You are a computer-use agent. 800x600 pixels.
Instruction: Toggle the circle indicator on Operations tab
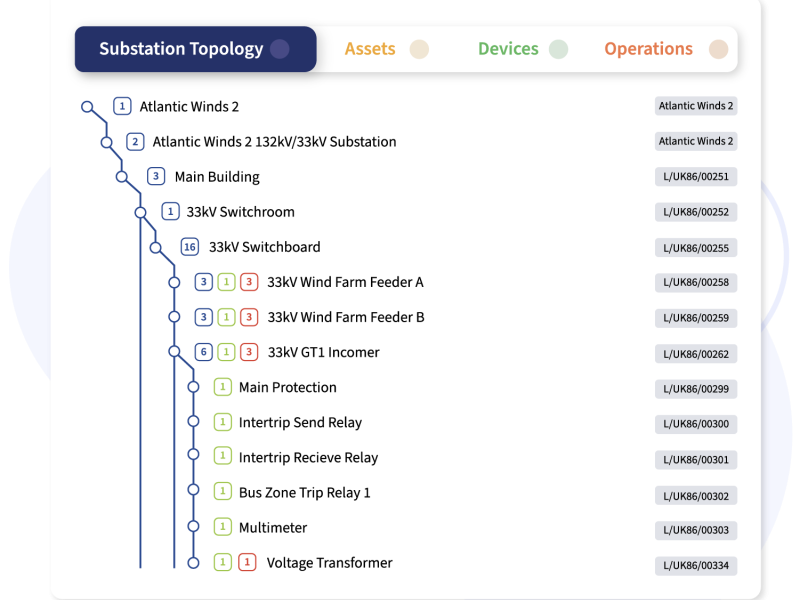717,49
